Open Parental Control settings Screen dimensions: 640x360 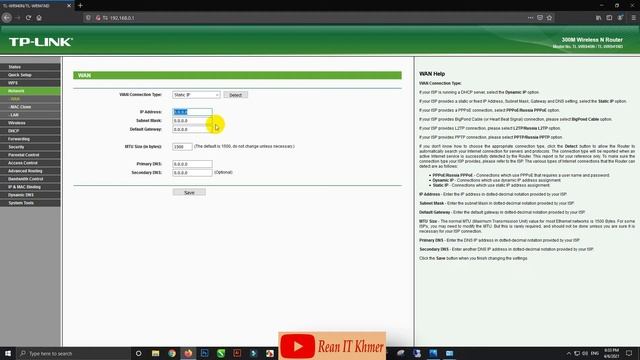(x=30, y=155)
